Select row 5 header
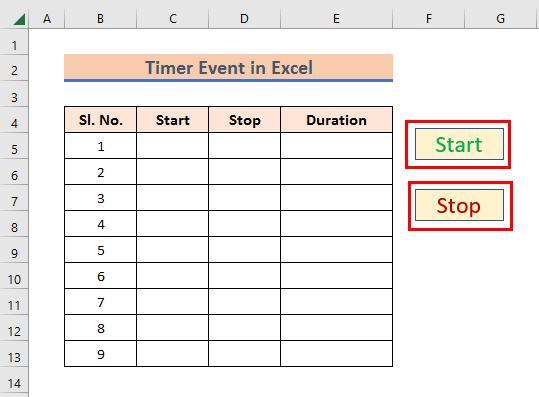Screen dimensions: 539x397 [14, 150]
